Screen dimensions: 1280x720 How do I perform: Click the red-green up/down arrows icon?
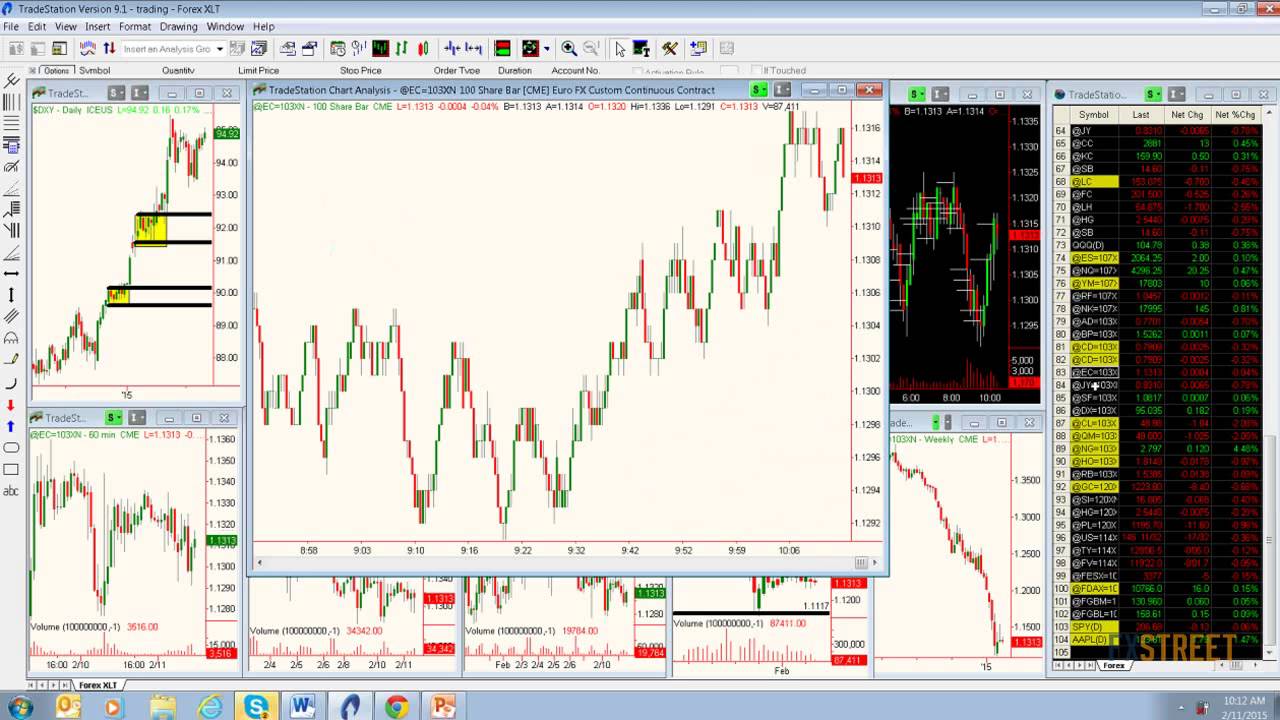402,48
